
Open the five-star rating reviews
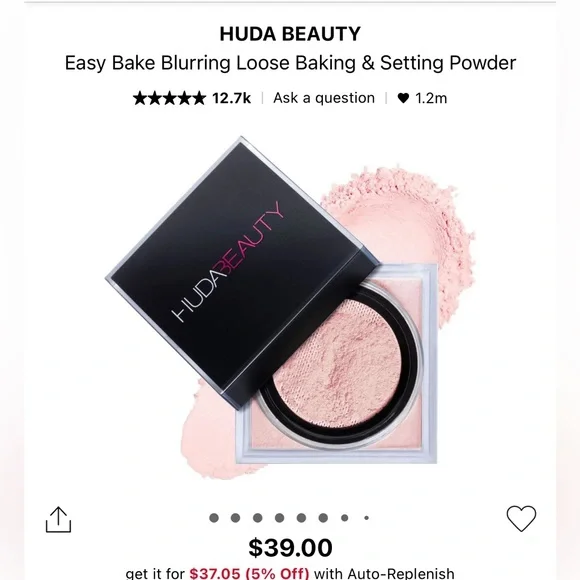[x=169, y=98]
